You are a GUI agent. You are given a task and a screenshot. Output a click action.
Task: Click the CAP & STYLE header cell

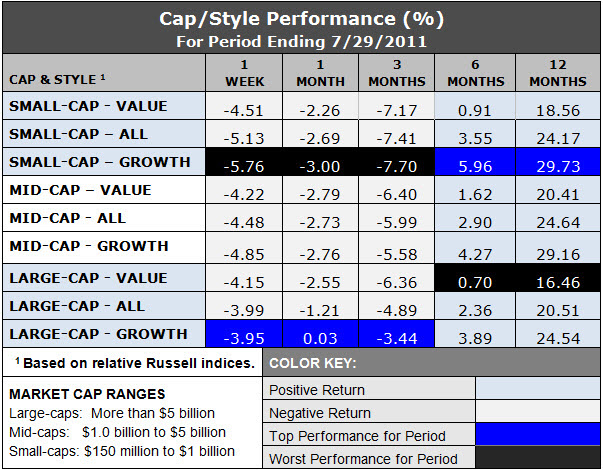[x=104, y=73]
